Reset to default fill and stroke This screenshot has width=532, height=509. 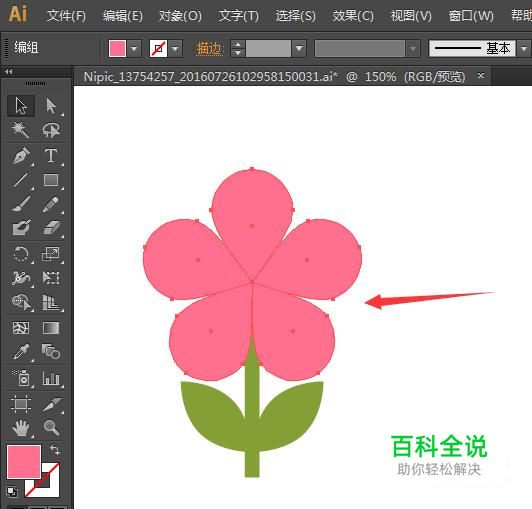(x=12, y=492)
